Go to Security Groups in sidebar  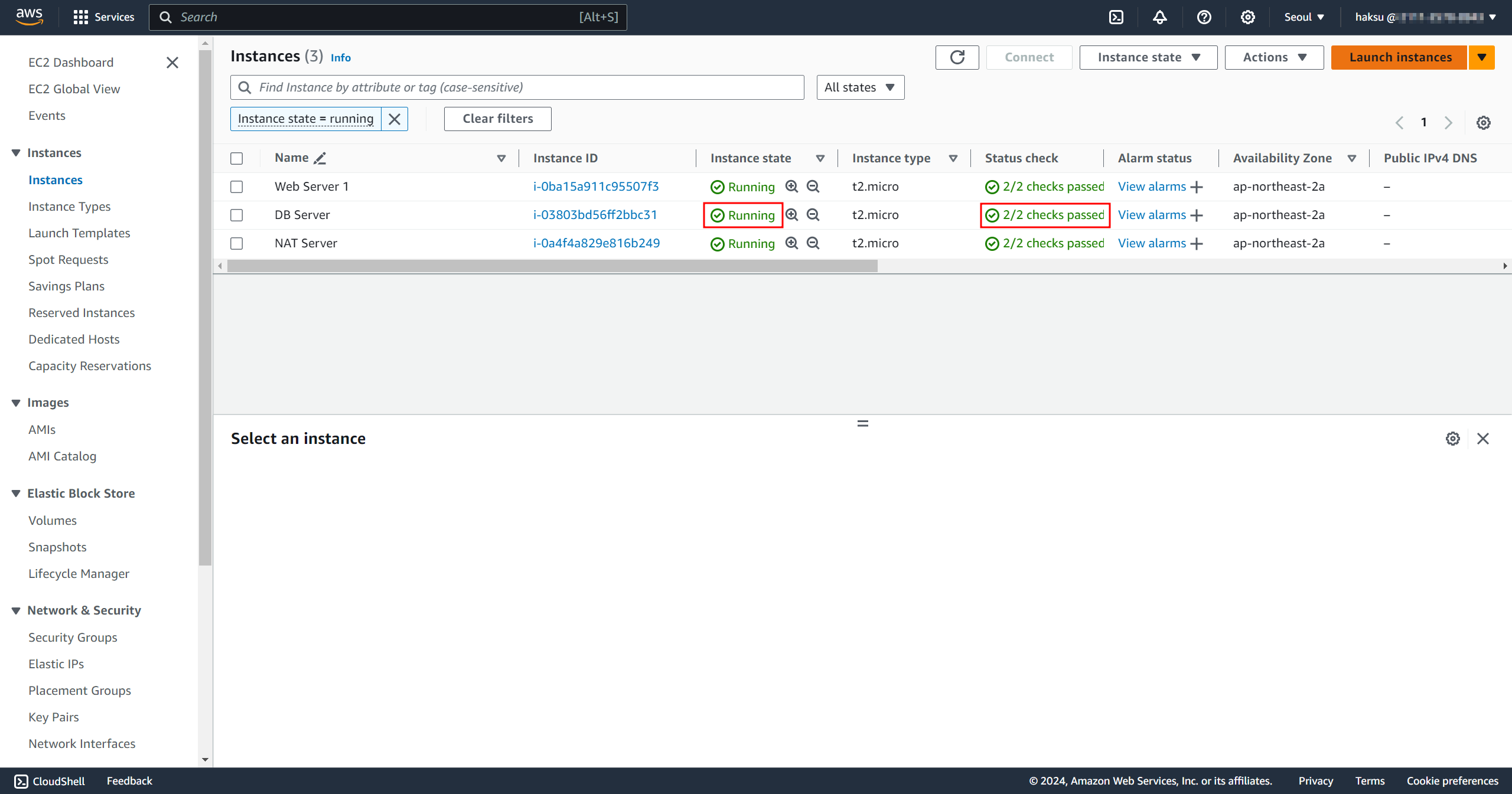pyautogui.click(x=73, y=638)
